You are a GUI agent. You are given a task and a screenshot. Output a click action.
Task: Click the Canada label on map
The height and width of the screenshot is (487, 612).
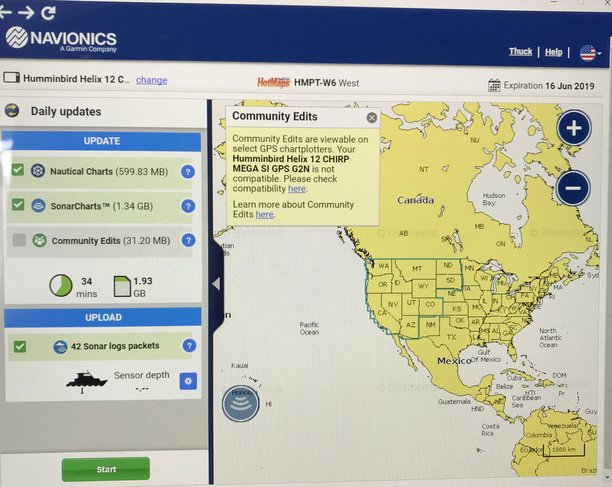tap(415, 200)
